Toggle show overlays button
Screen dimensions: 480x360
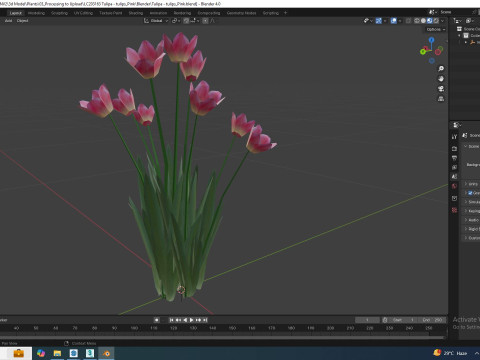point(394,21)
